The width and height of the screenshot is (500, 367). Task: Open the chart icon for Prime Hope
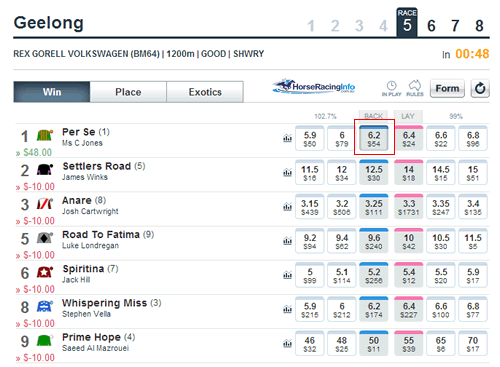click(x=287, y=343)
